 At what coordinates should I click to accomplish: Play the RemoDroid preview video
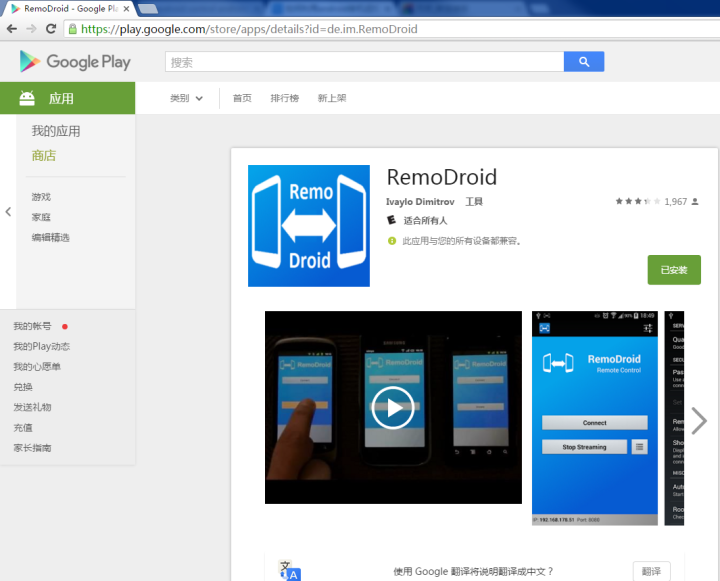point(393,408)
